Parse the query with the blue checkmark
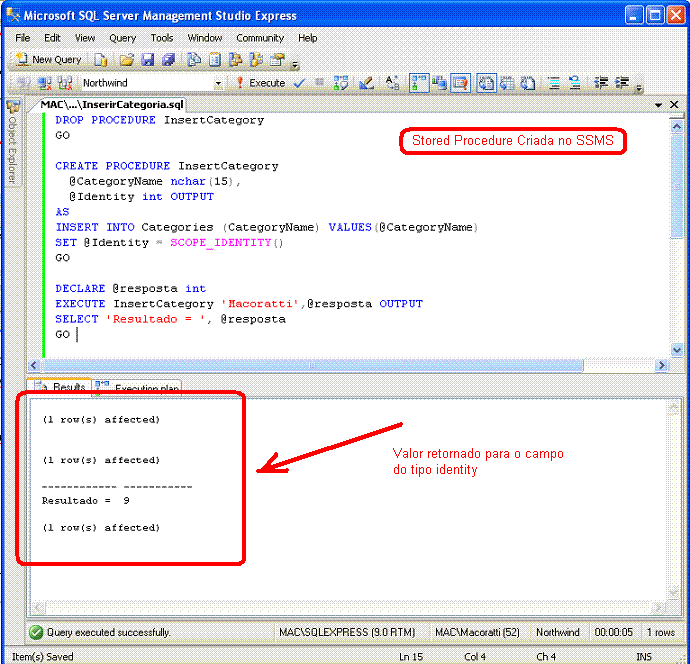690x664 pixels. tap(299, 83)
